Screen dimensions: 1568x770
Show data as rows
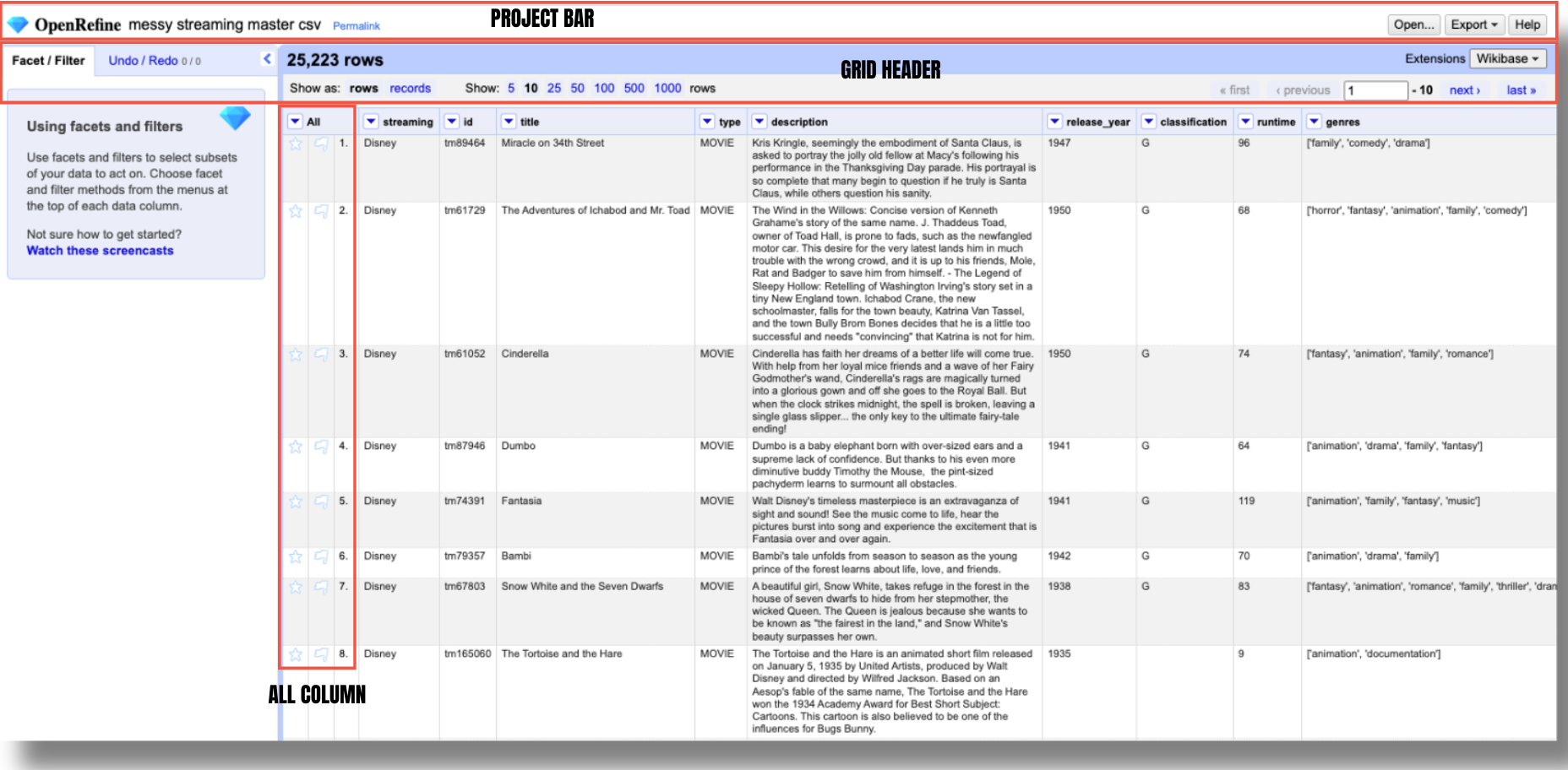(364, 89)
